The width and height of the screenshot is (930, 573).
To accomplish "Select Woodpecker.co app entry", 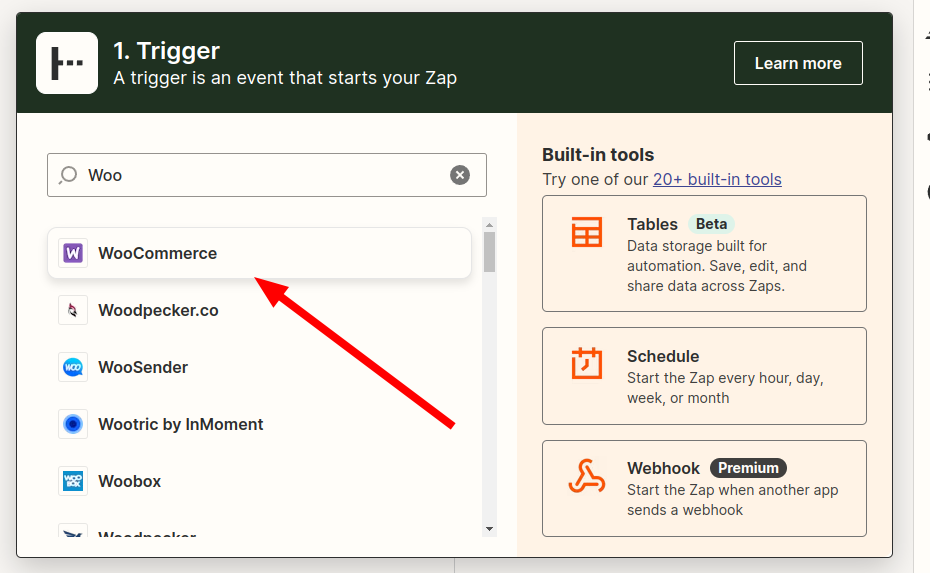I will (x=259, y=310).
